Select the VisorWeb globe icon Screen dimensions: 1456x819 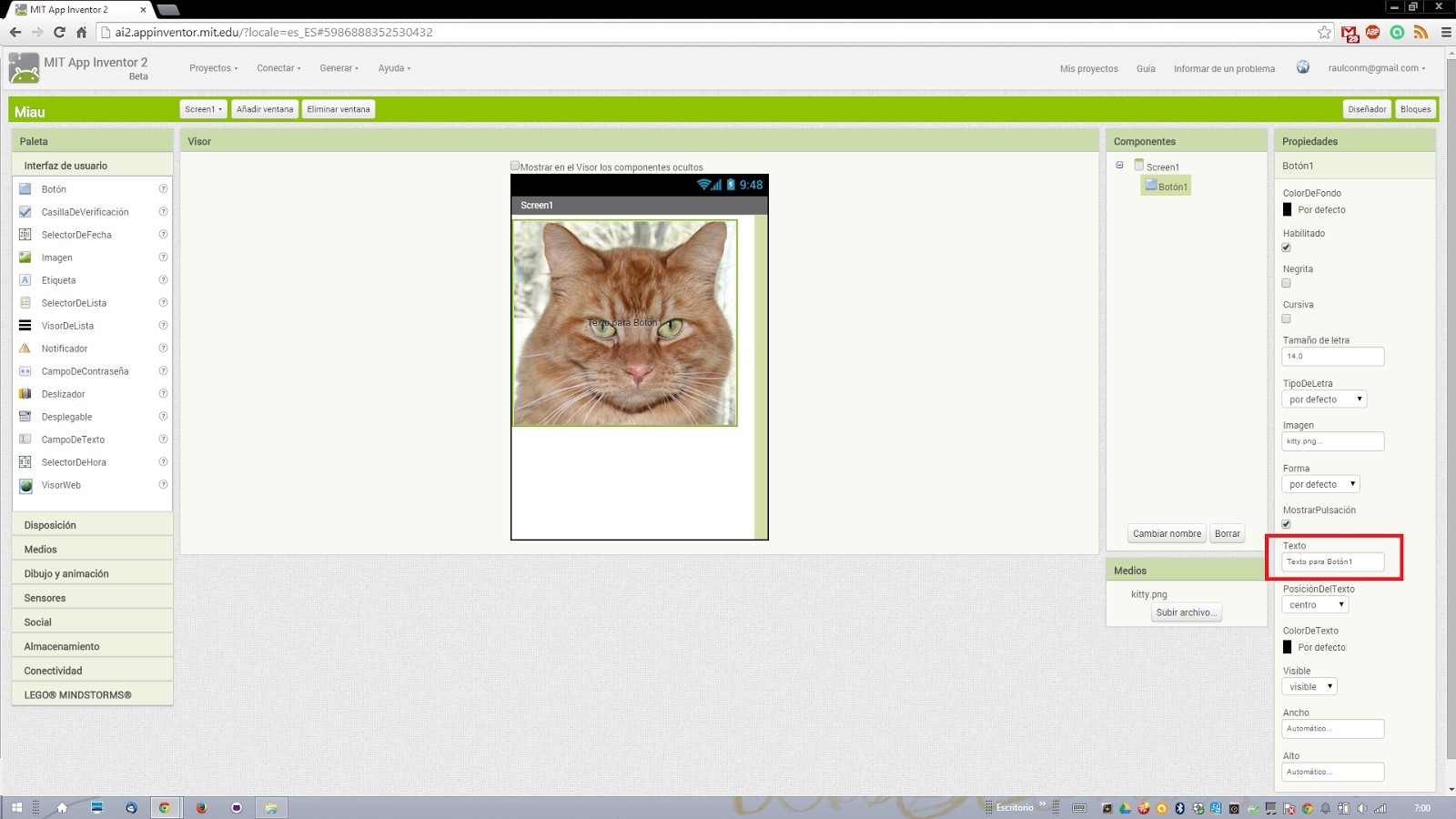25,485
